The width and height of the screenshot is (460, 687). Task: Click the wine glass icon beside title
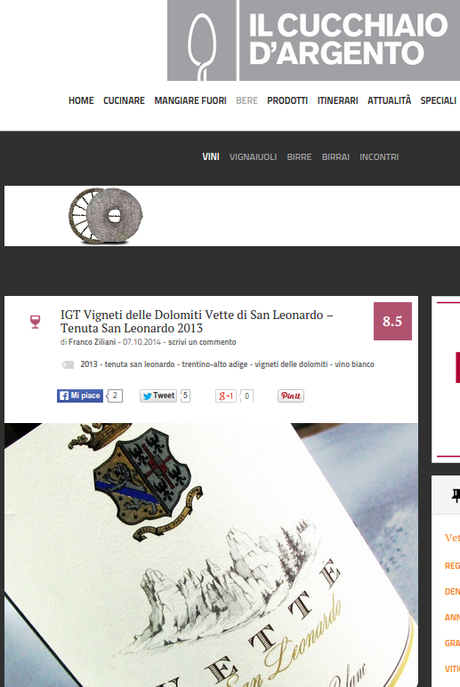pyautogui.click(x=35, y=322)
